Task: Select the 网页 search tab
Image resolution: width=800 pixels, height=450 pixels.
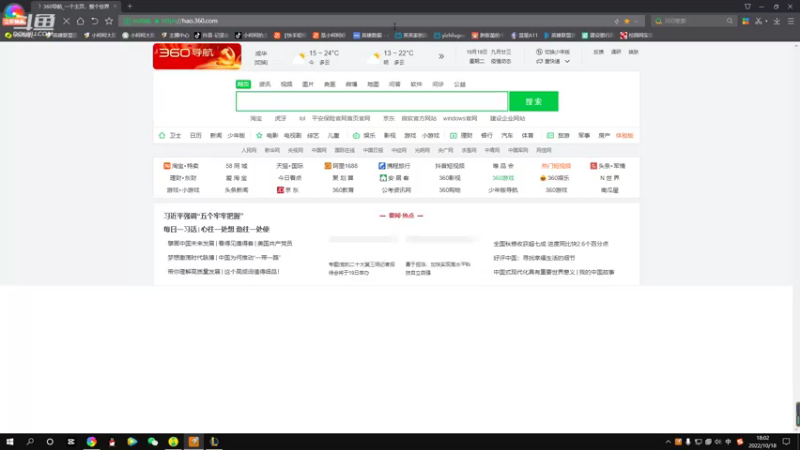Action: (x=243, y=84)
